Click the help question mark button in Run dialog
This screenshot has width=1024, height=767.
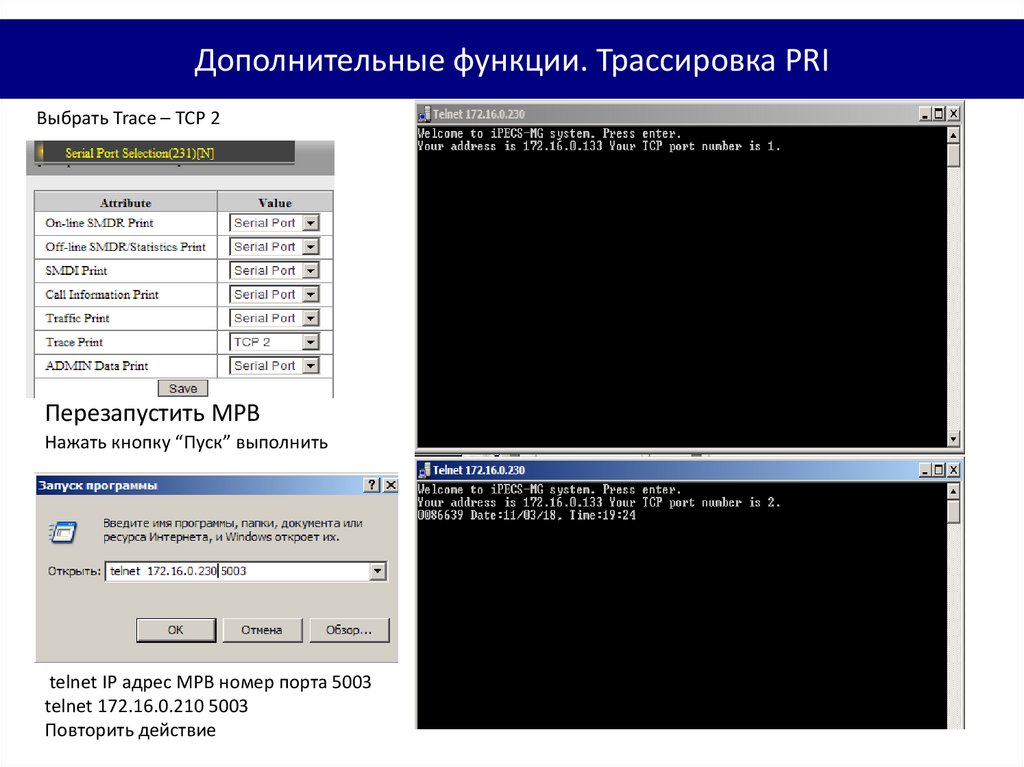(372, 485)
